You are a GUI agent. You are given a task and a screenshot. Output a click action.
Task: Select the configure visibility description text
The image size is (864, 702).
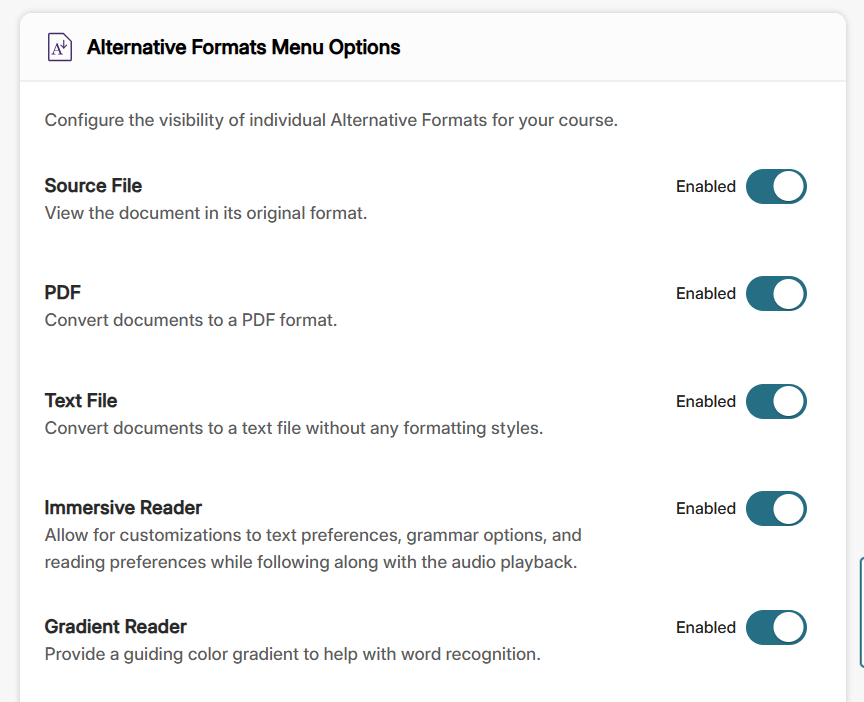coord(330,120)
